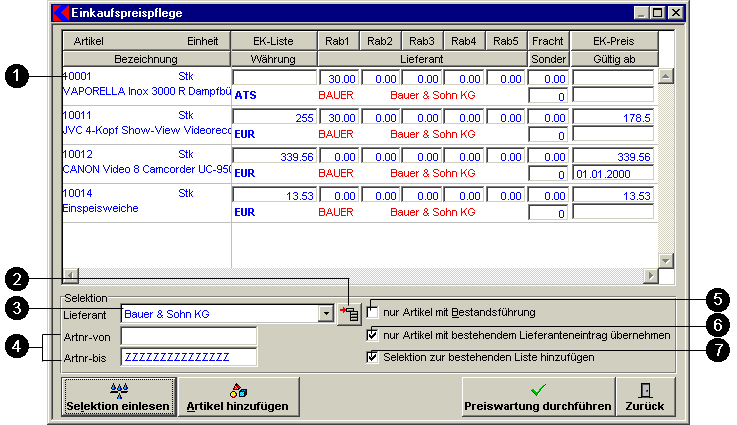Click the Gültig ab date 01.01.2000
This screenshot has height=425, width=737.
click(613, 174)
